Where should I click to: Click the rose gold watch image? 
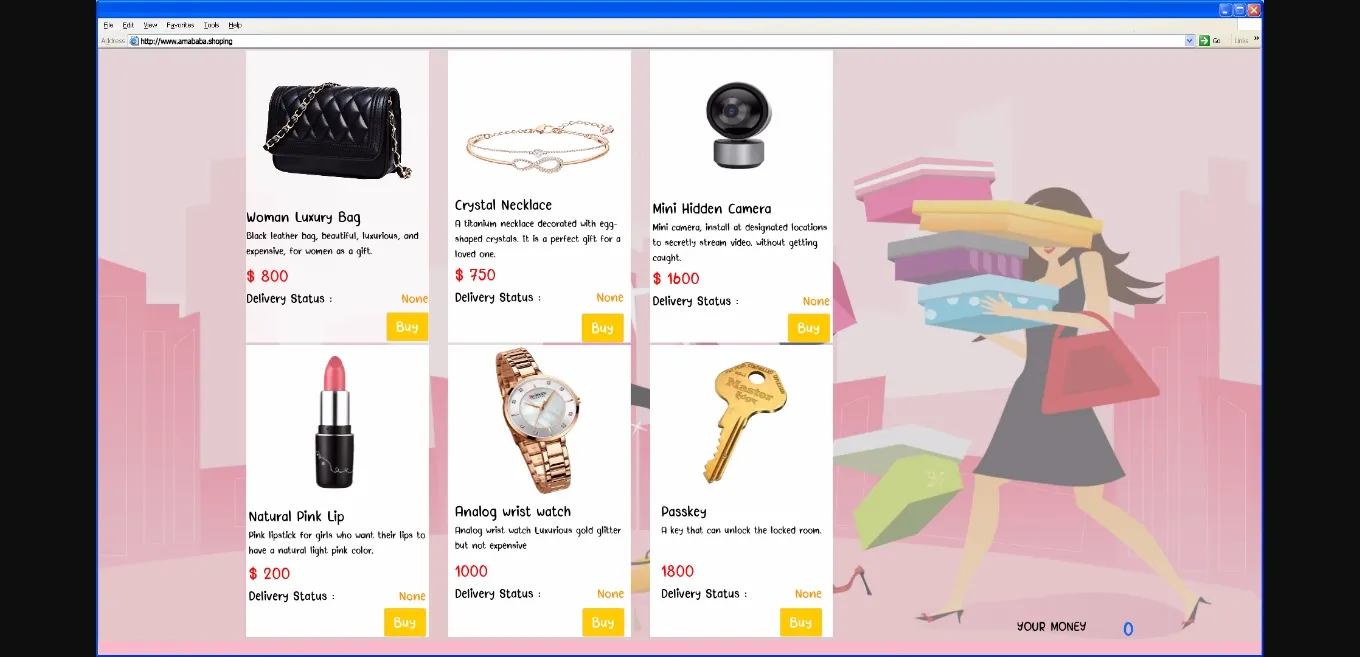538,420
